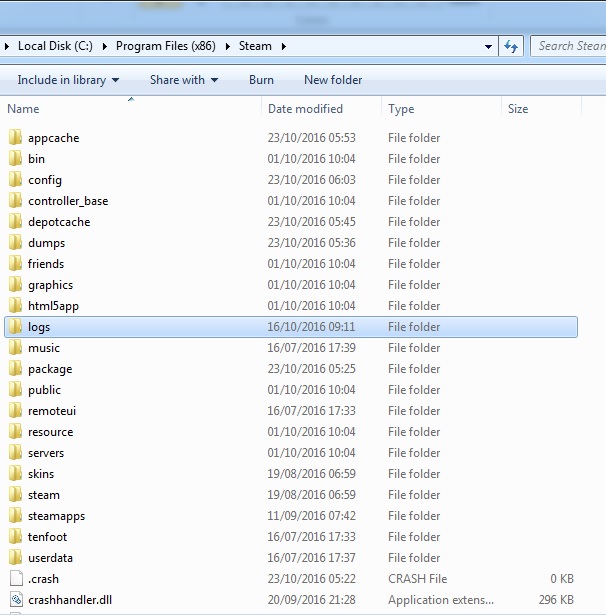
Task: Click the crashhandler.dll file icon
Action: pyautogui.click(x=16, y=599)
